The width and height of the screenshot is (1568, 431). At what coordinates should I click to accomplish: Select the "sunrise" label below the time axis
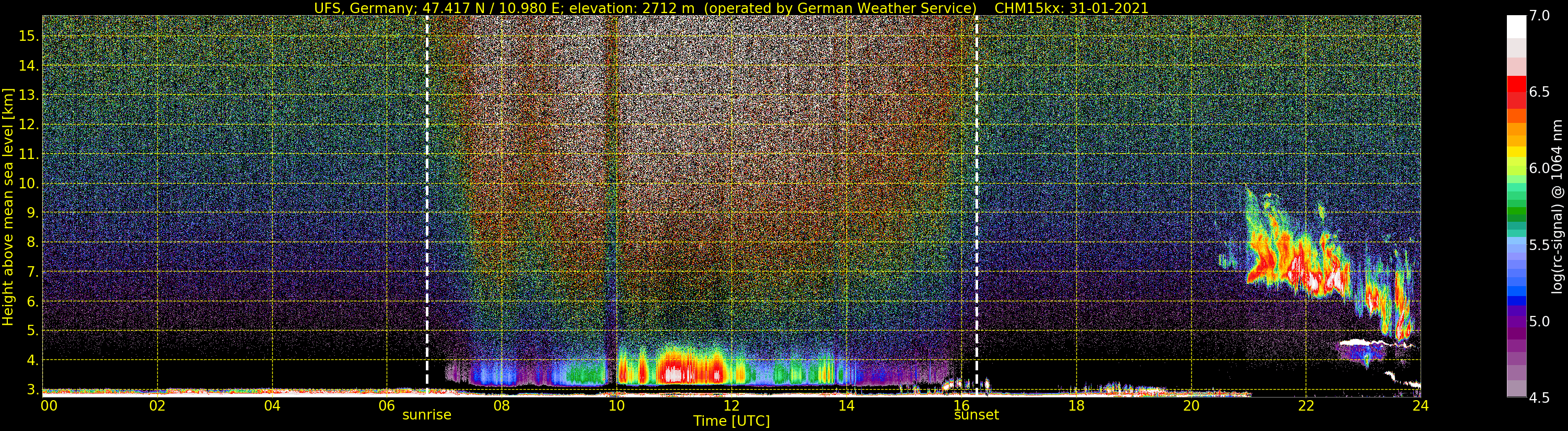[427, 415]
